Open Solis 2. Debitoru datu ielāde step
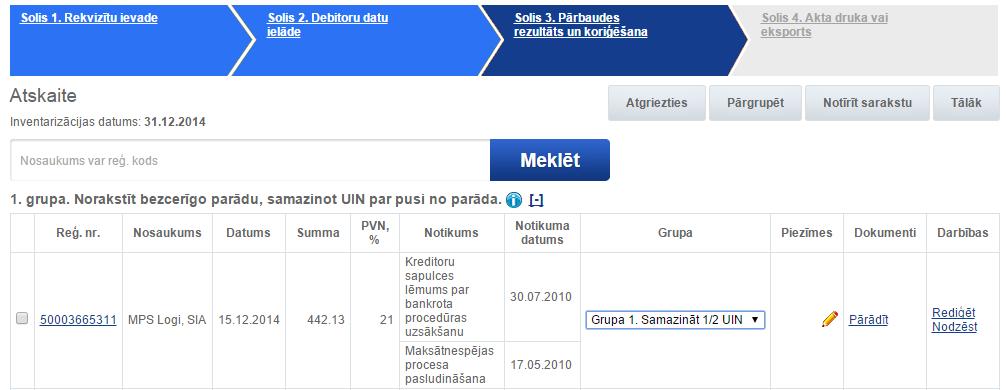The image size is (1006, 390). click(327, 25)
